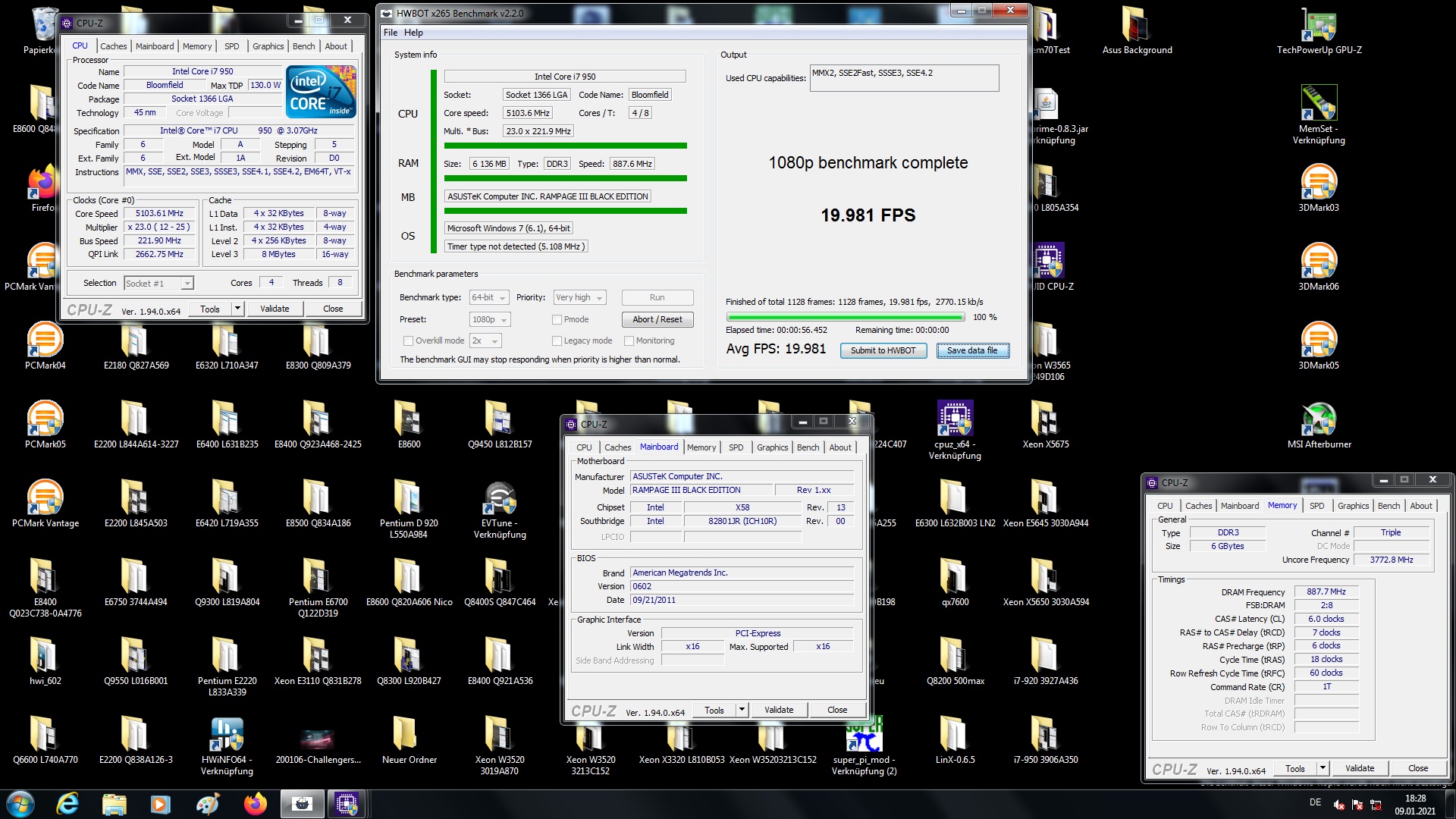Open PCMark04 desktop icon
The image size is (1456, 819).
[x=45, y=346]
